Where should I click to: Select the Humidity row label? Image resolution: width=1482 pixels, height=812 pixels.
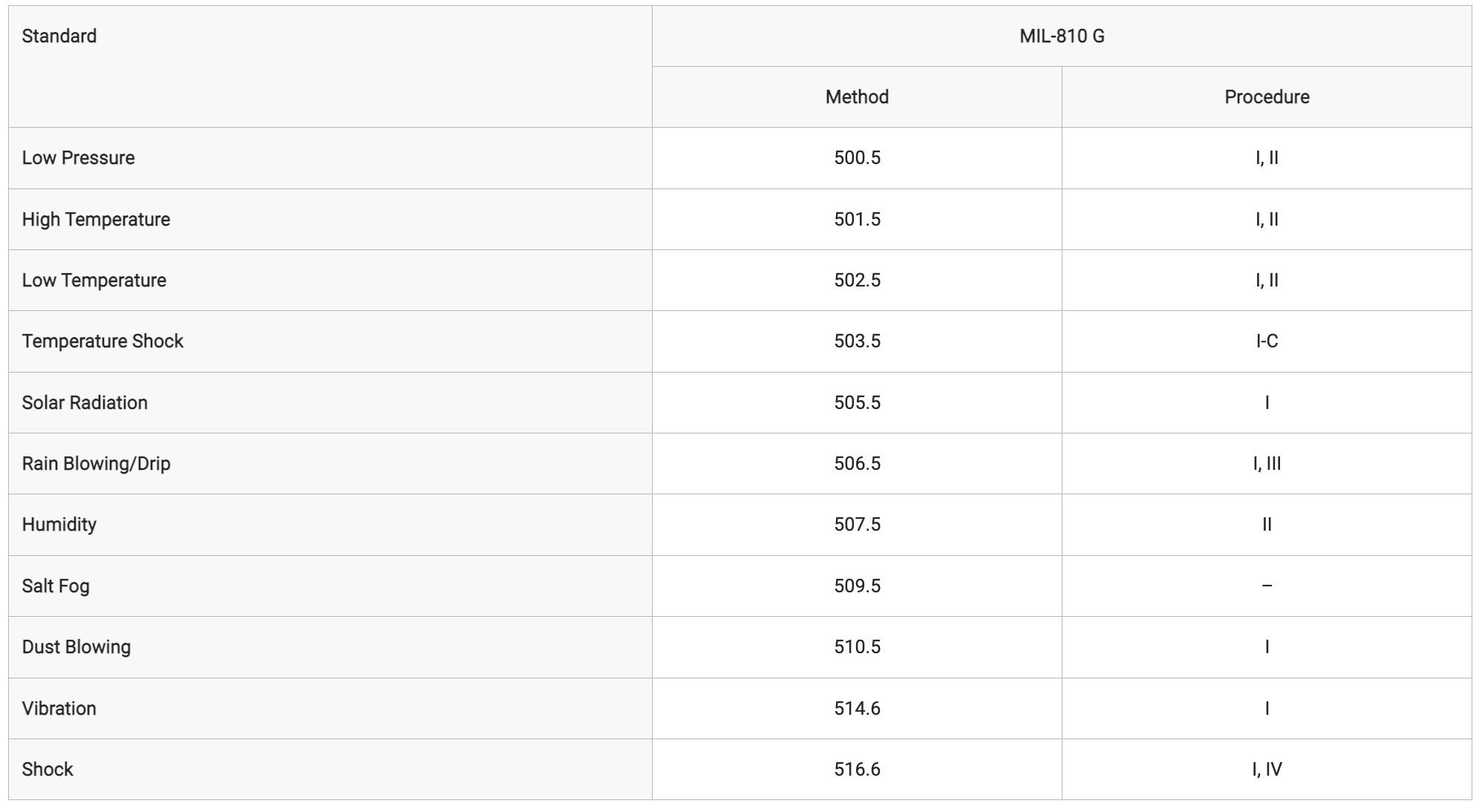tap(59, 524)
